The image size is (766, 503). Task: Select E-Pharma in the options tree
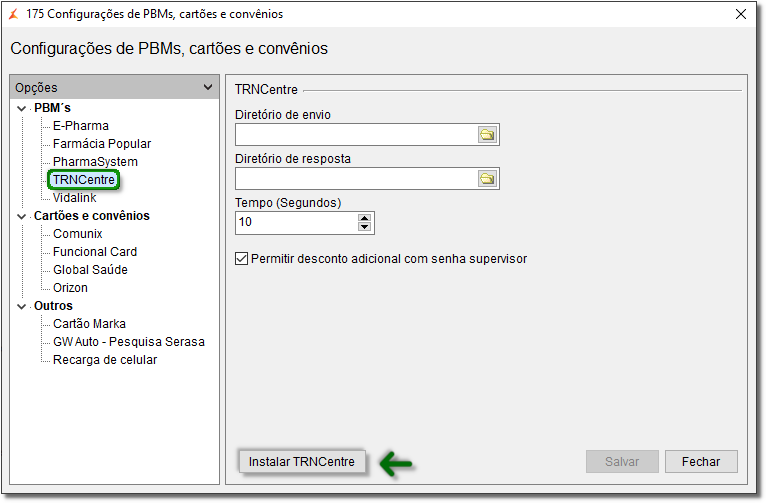point(81,126)
